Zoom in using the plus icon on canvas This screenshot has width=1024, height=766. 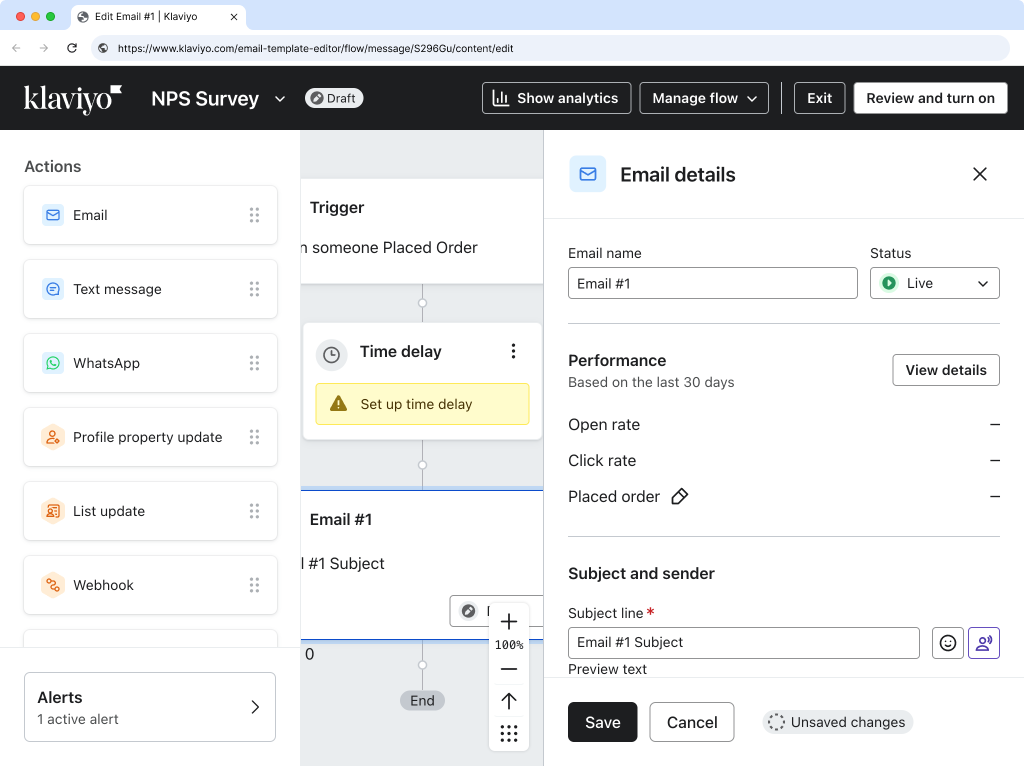tap(509, 620)
